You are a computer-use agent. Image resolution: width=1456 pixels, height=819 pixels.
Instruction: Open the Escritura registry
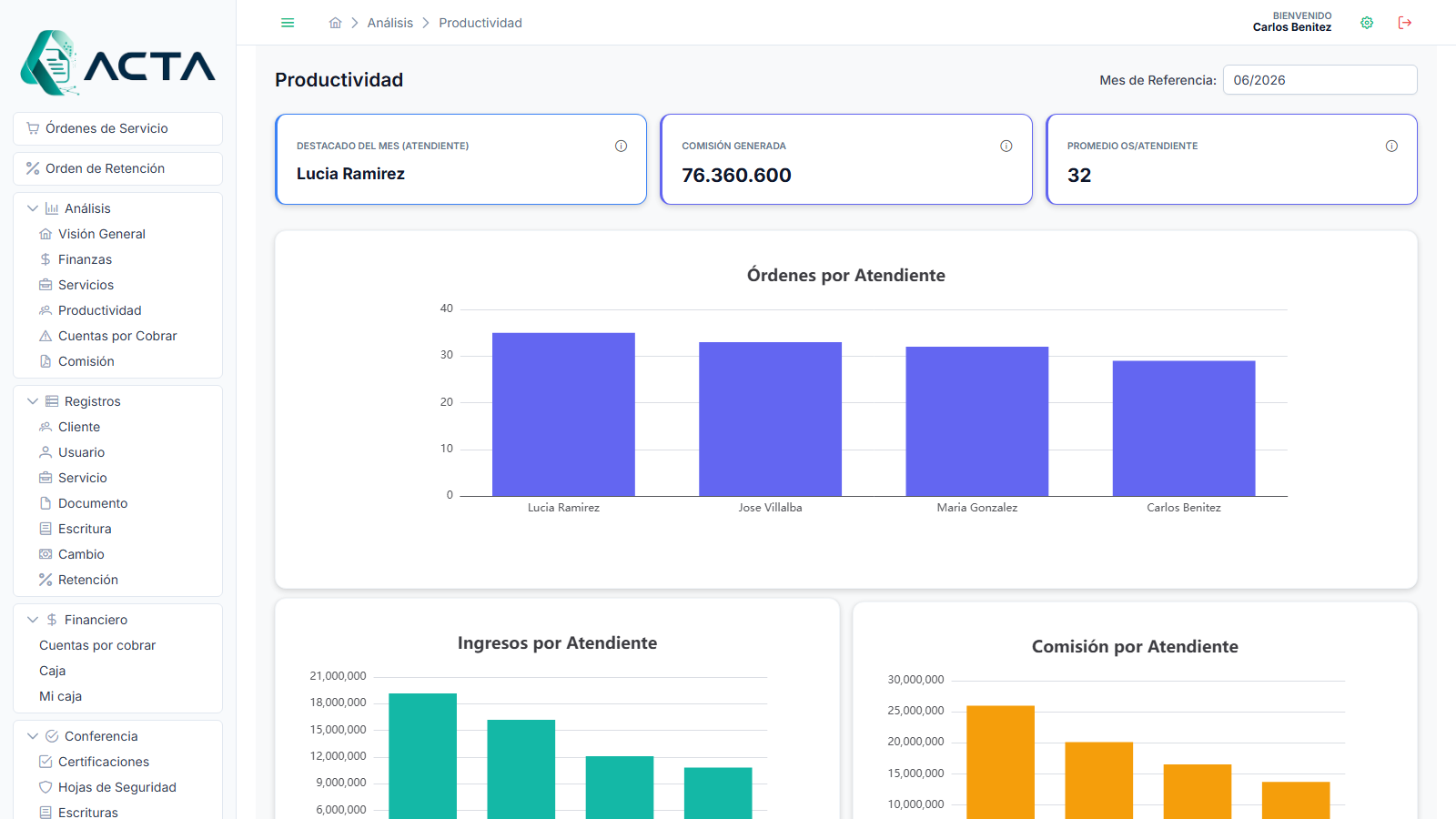pyautogui.click(x=85, y=529)
